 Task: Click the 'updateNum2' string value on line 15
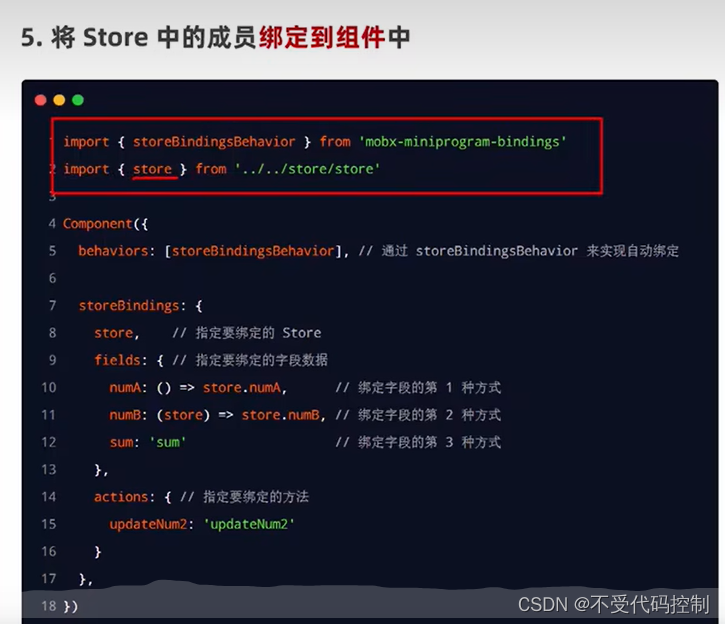click(x=249, y=524)
